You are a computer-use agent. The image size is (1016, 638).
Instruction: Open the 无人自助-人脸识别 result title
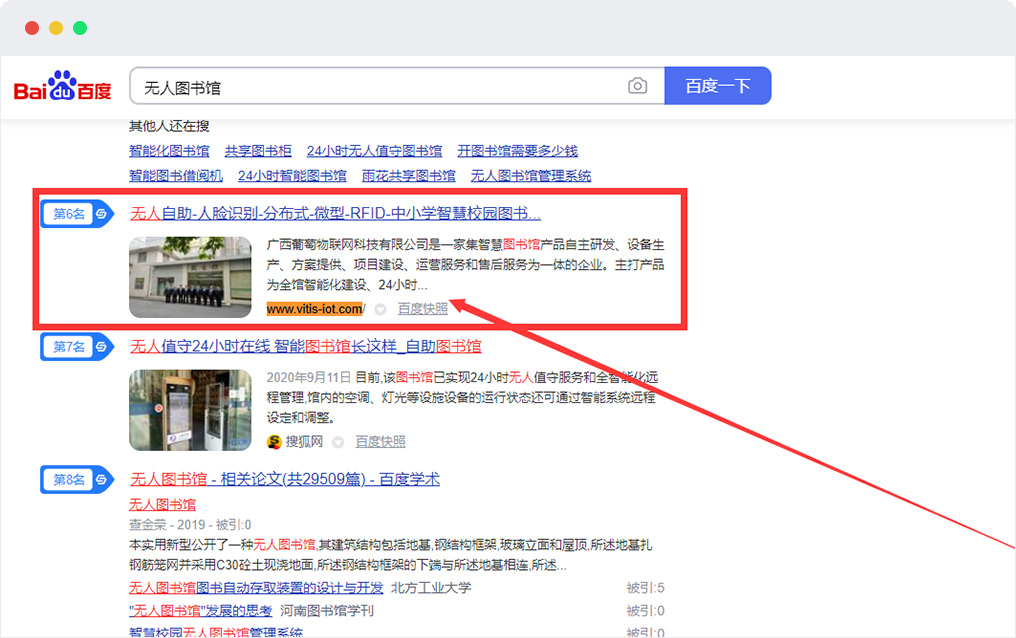[336, 213]
